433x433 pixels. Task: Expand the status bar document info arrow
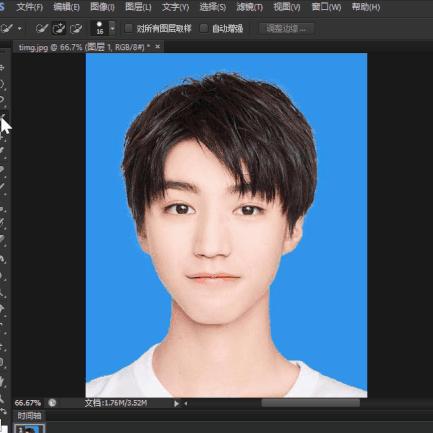point(176,403)
